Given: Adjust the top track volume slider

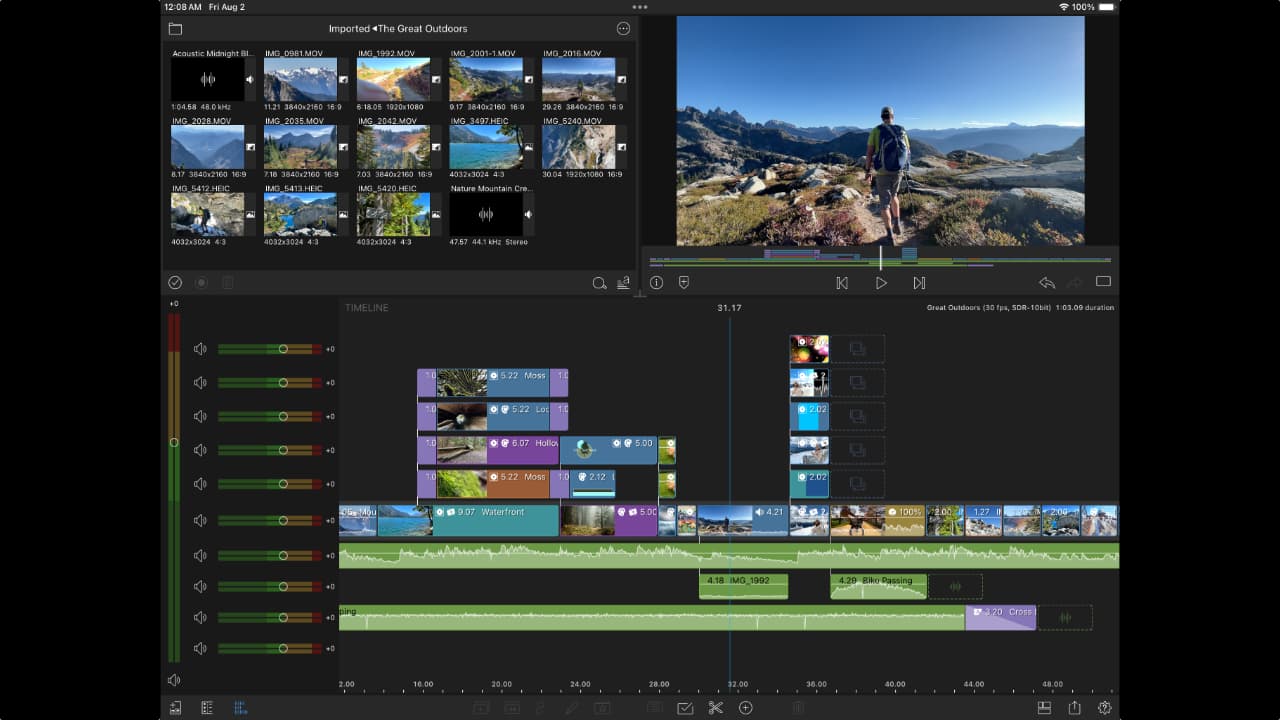Looking at the screenshot, I should [x=283, y=349].
